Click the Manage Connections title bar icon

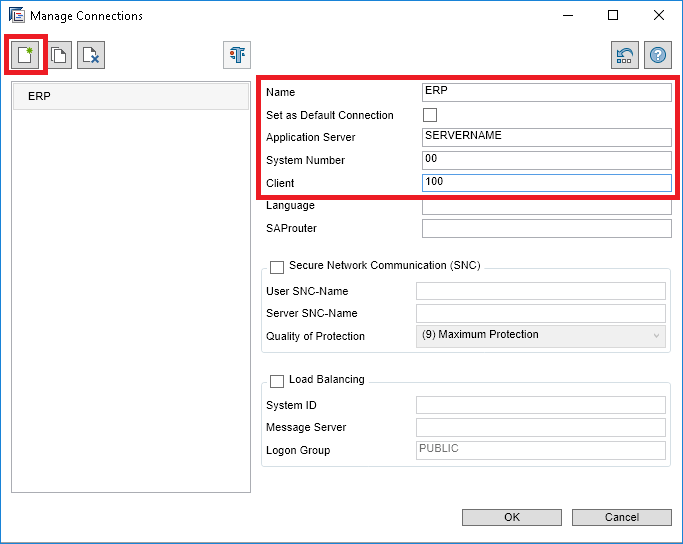16,16
